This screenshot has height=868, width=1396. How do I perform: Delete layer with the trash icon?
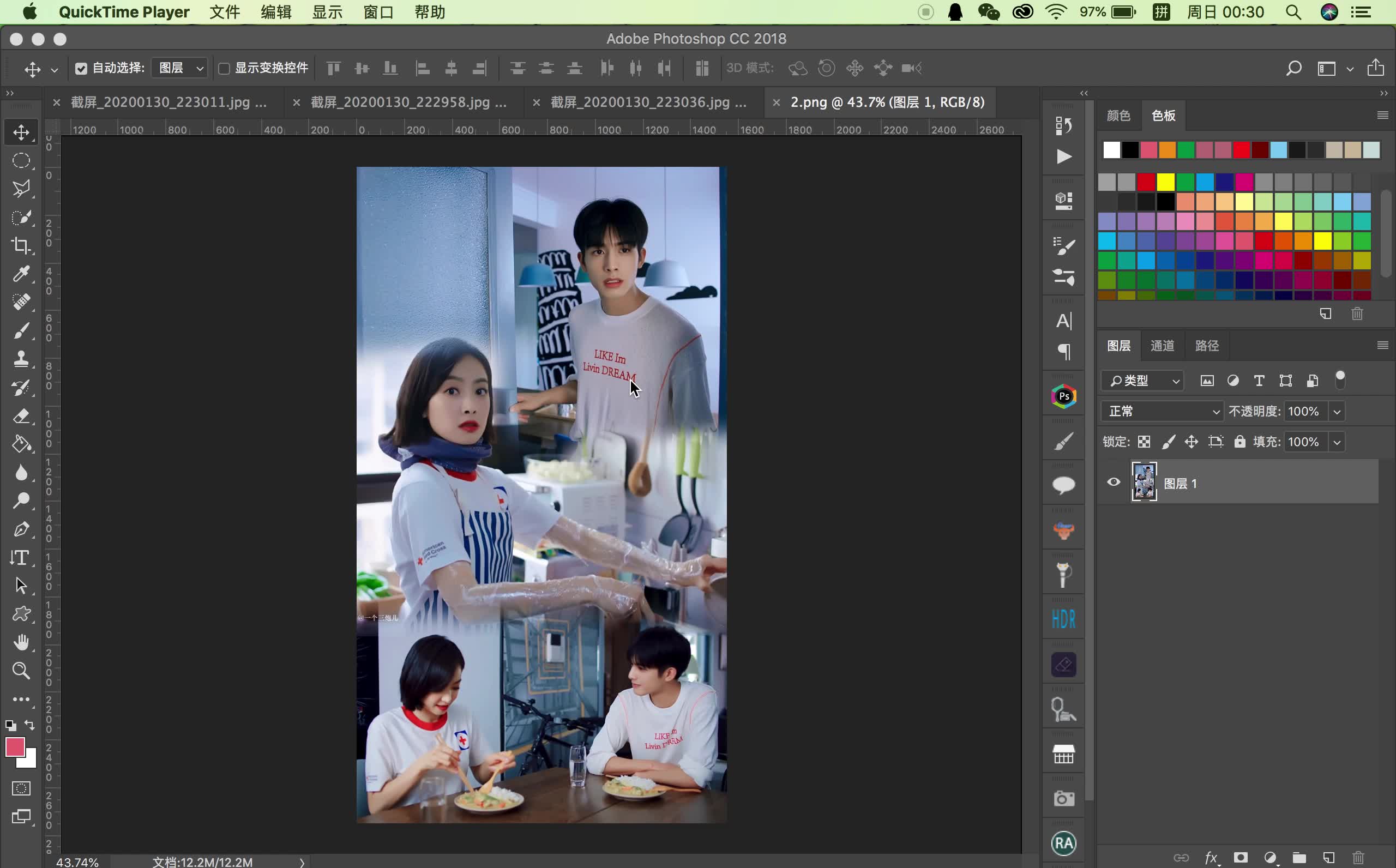click(1358, 858)
